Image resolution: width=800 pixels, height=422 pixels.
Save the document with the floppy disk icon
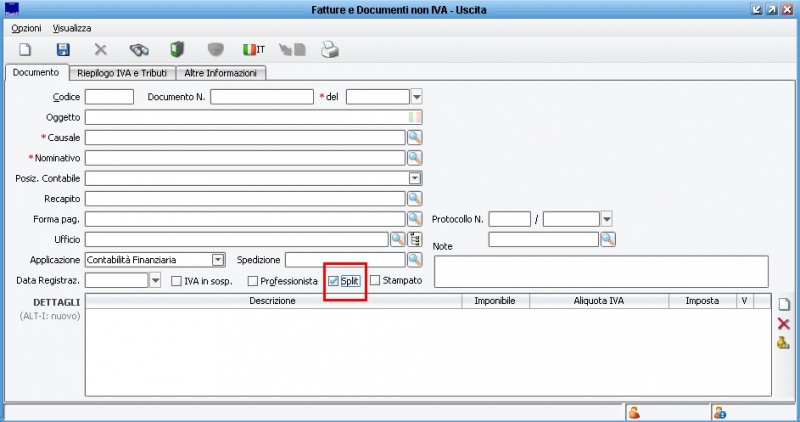[x=63, y=49]
